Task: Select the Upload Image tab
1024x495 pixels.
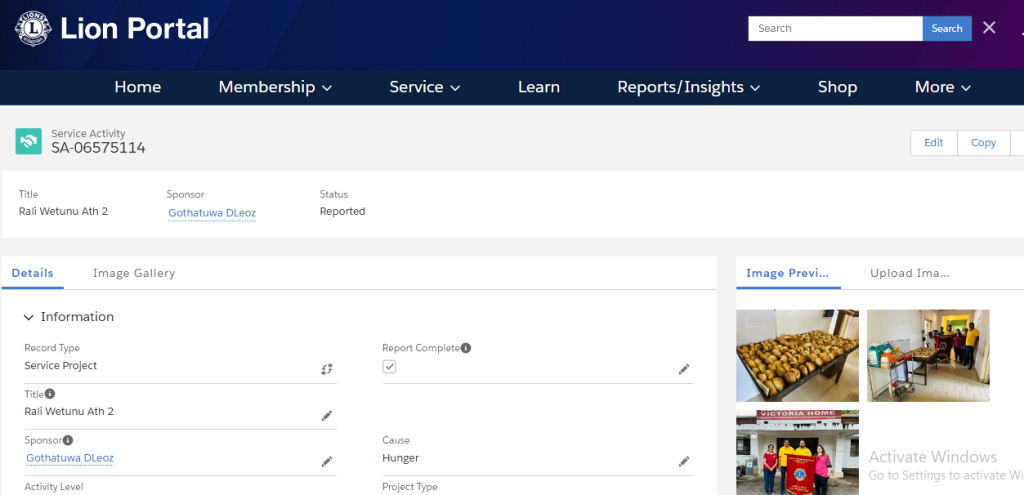Action: coord(909,273)
